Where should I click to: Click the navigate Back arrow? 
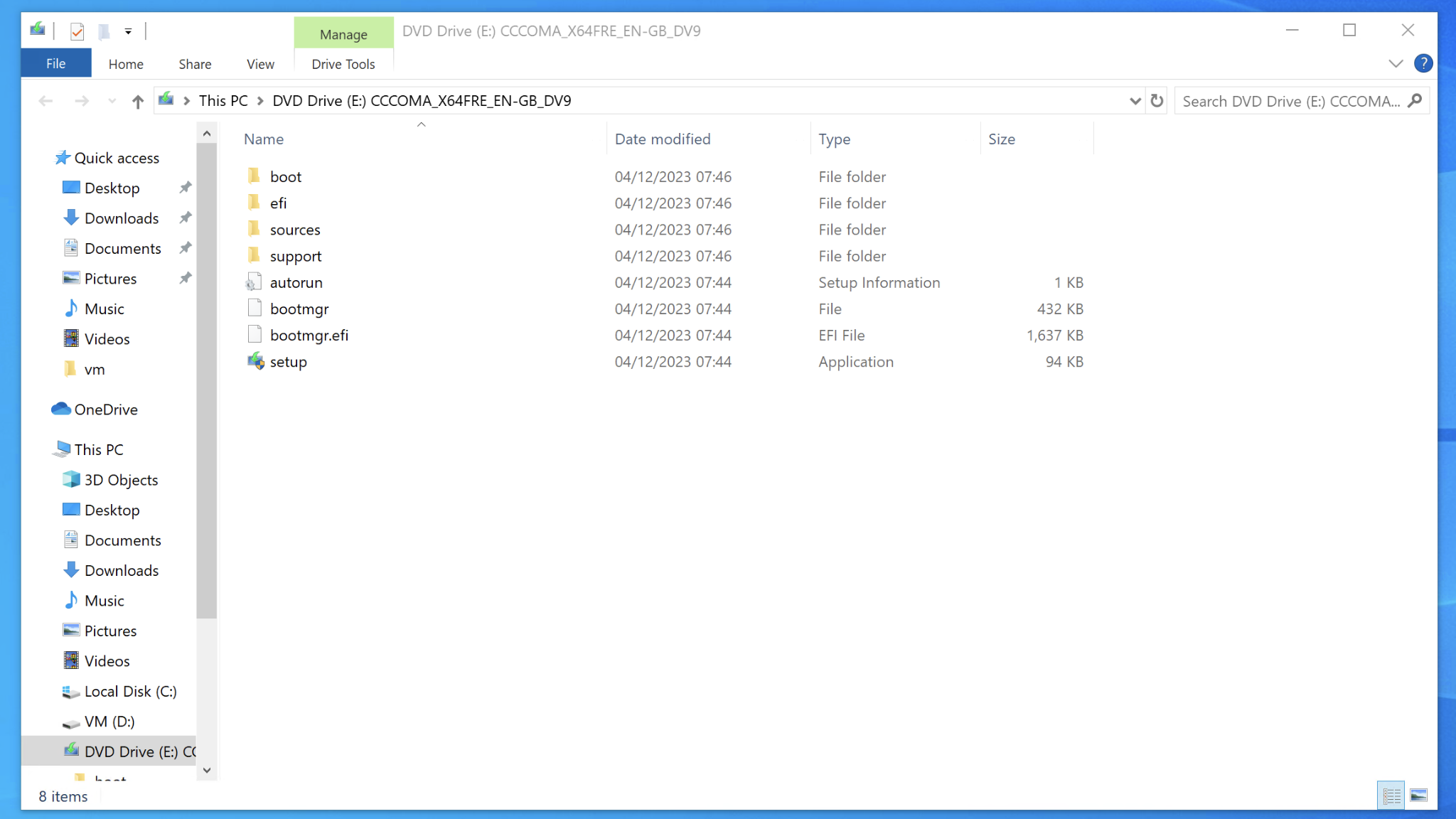click(x=45, y=101)
